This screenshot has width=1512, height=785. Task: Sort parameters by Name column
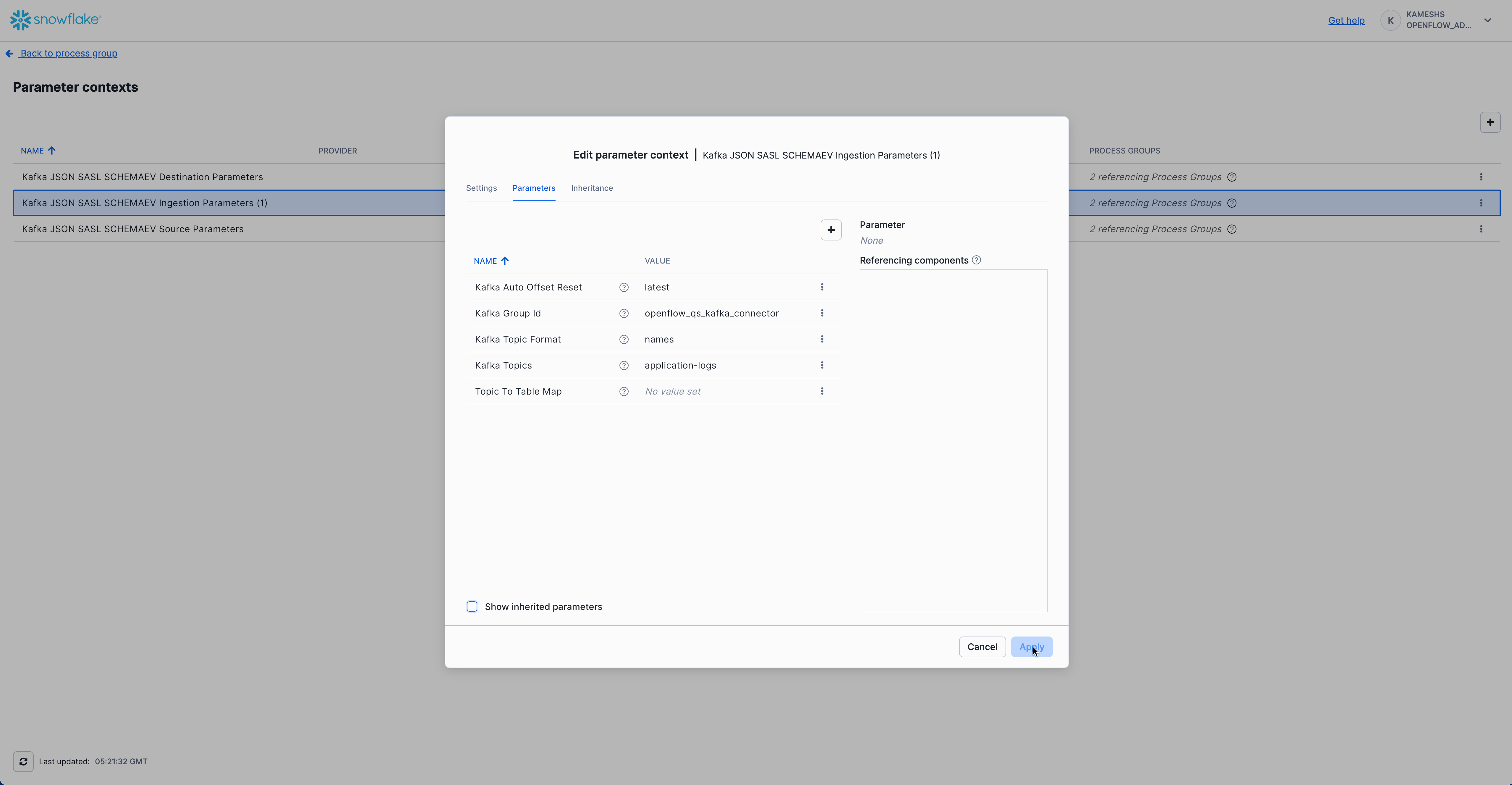click(491, 261)
